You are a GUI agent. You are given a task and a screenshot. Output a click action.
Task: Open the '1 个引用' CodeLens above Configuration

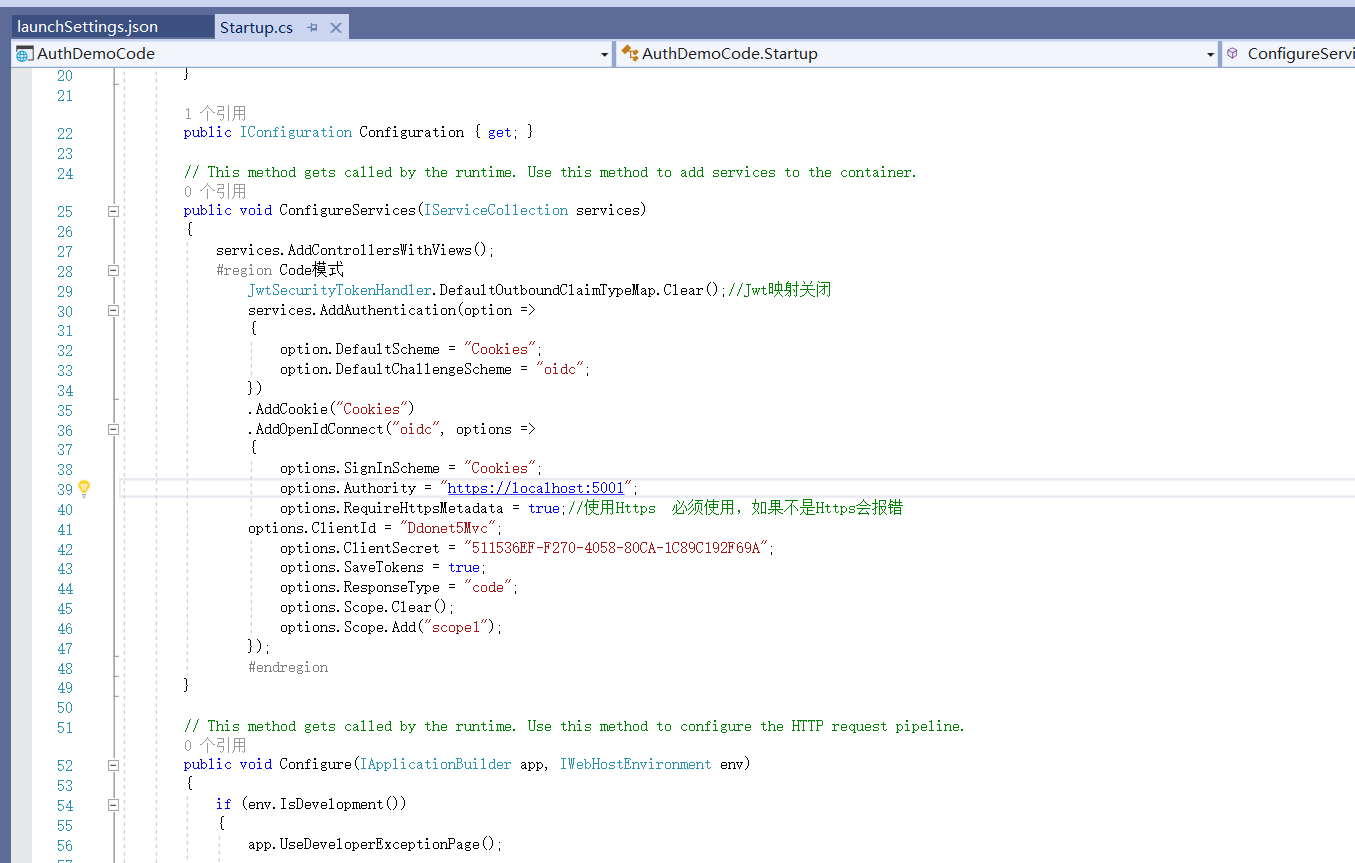pyautogui.click(x=215, y=113)
